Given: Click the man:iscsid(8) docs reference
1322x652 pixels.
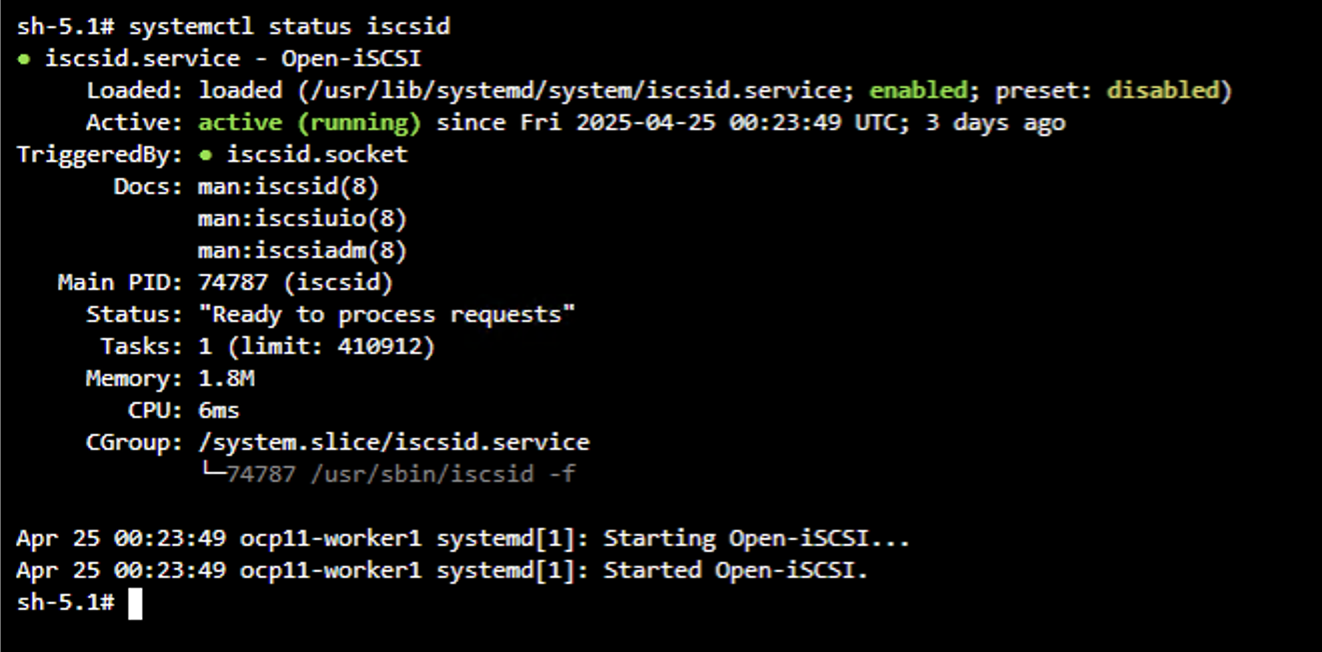Looking at the screenshot, I should pyautogui.click(x=288, y=187).
